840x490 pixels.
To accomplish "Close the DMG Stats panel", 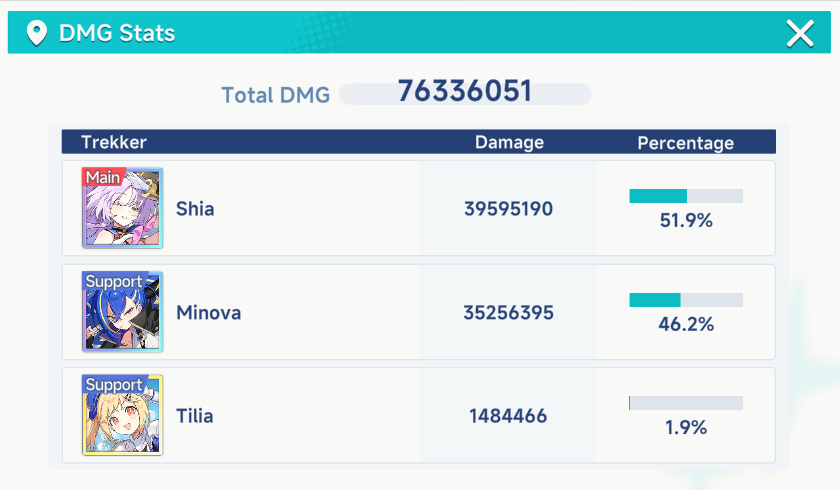I will pos(800,34).
